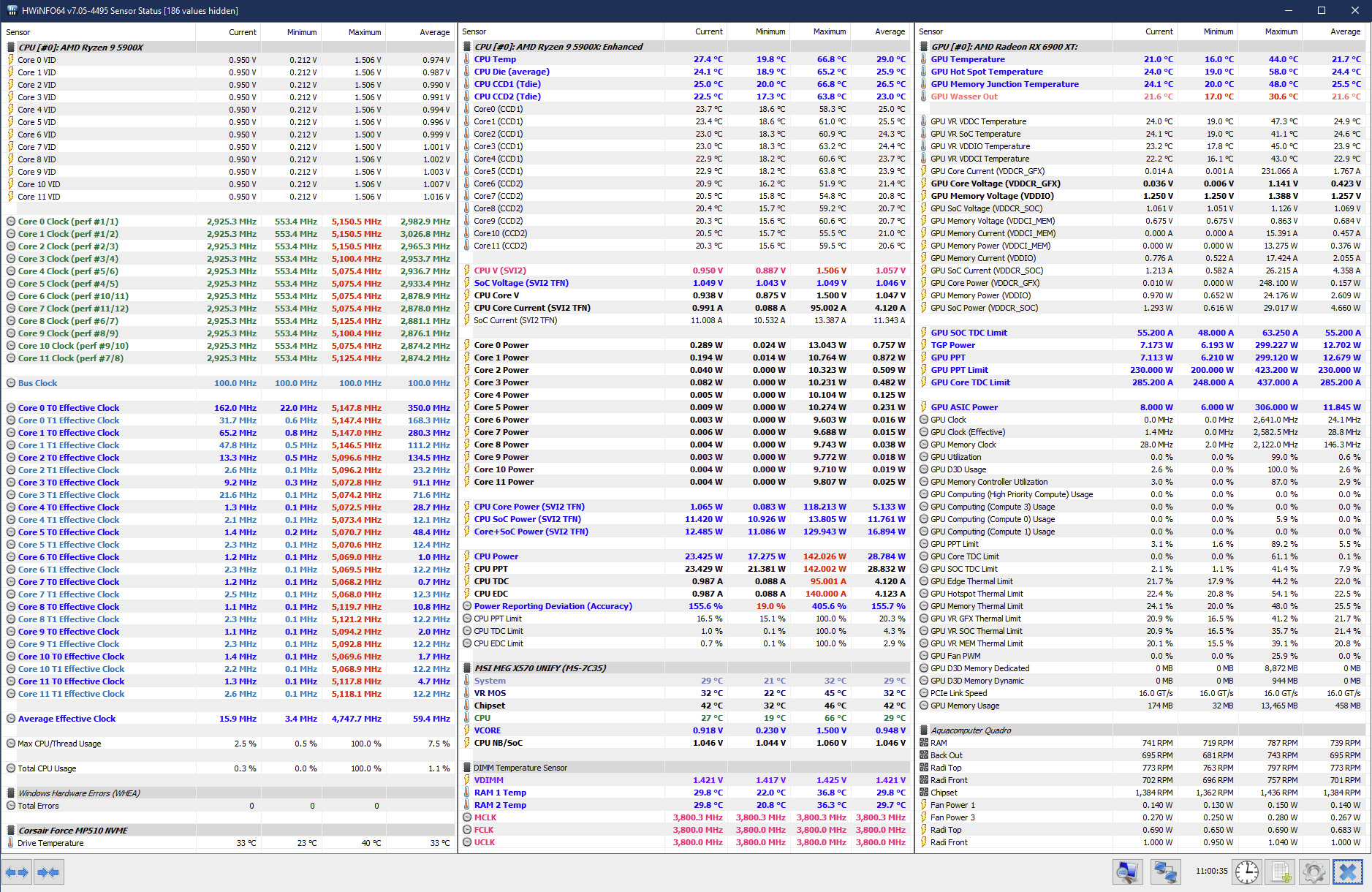Close sensor status with the blue X icon
The width and height of the screenshot is (1372, 892).
pos(1348,872)
